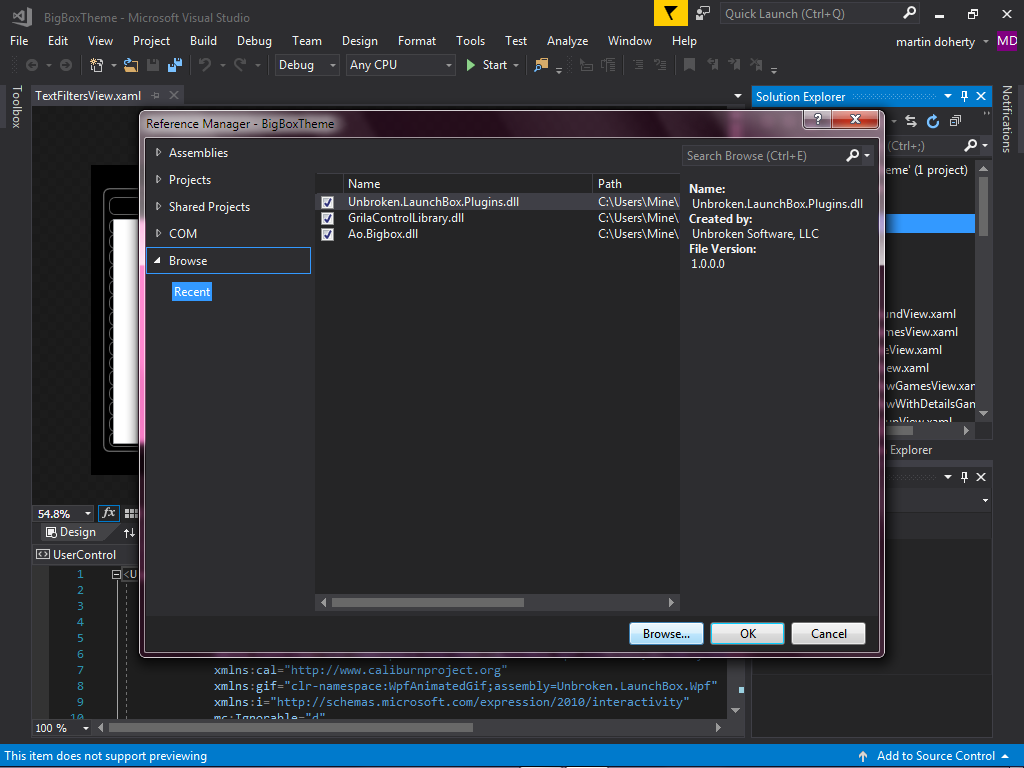Click the Undo toolbar icon
Image resolution: width=1024 pixels, height=768 pixels.
[205, 65]
